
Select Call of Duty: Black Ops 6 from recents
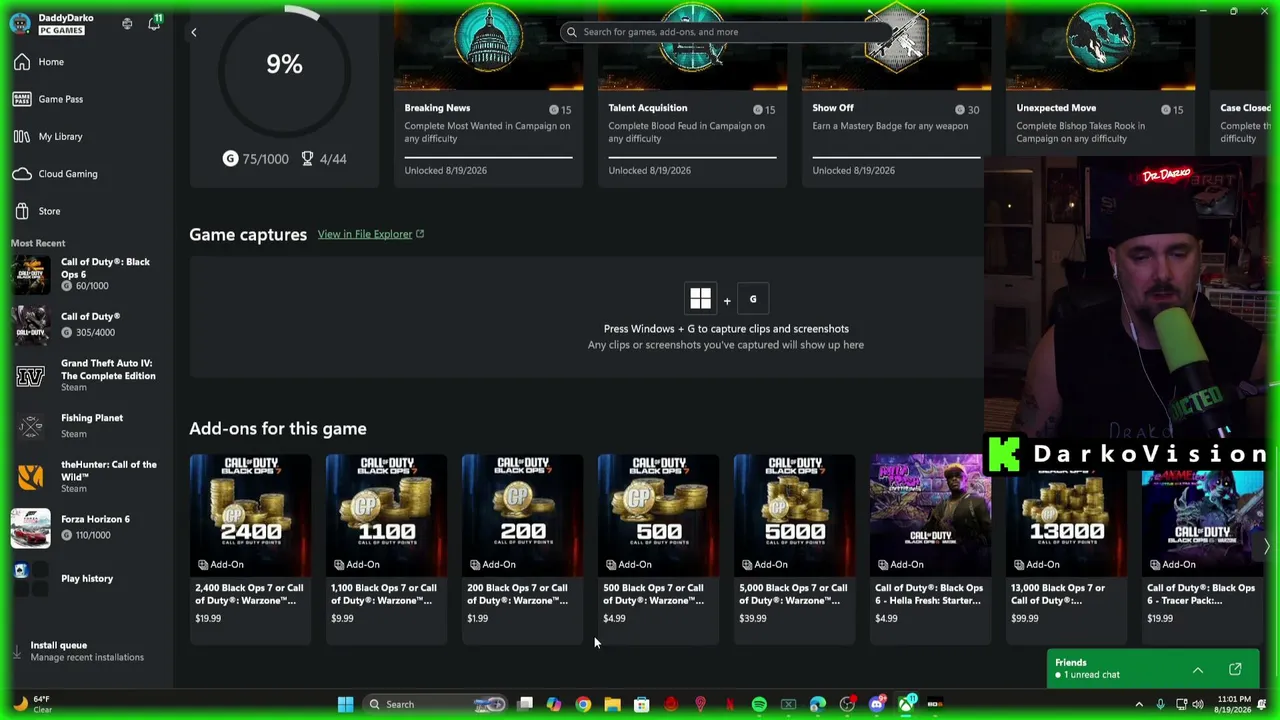86,274
